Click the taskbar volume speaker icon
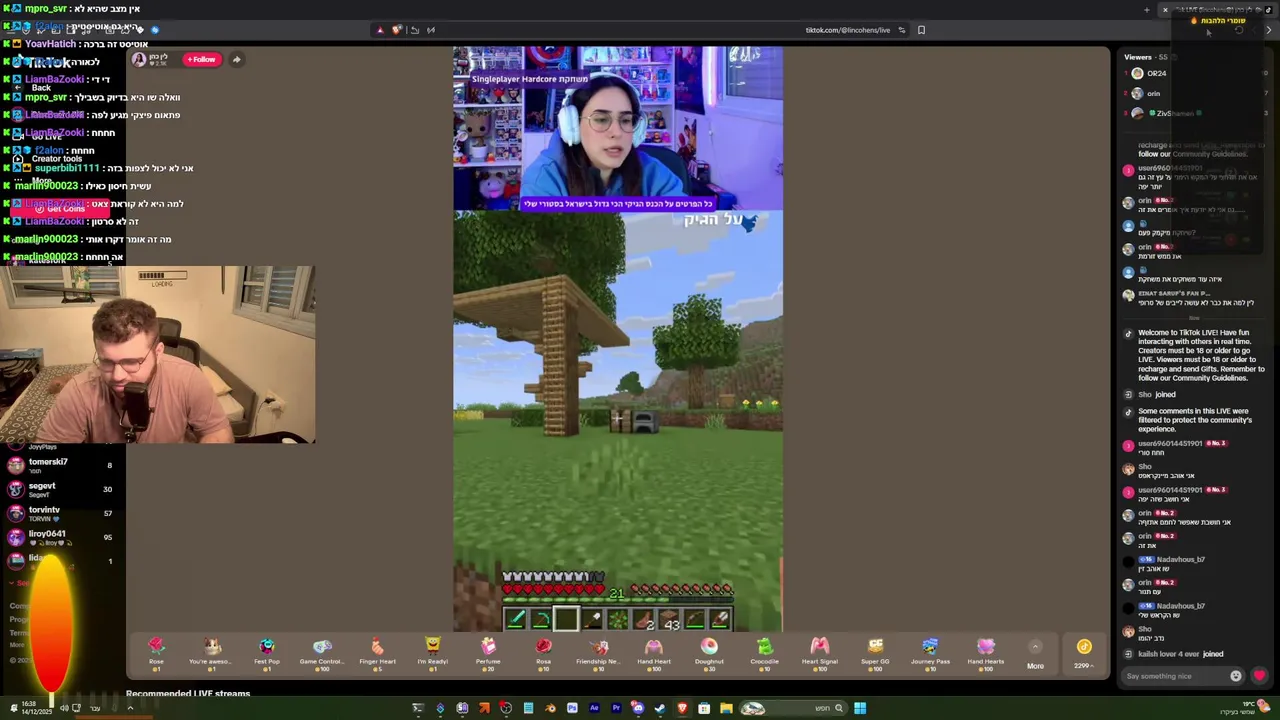This screenshot has height=720, width=1280. click(64, 708)
